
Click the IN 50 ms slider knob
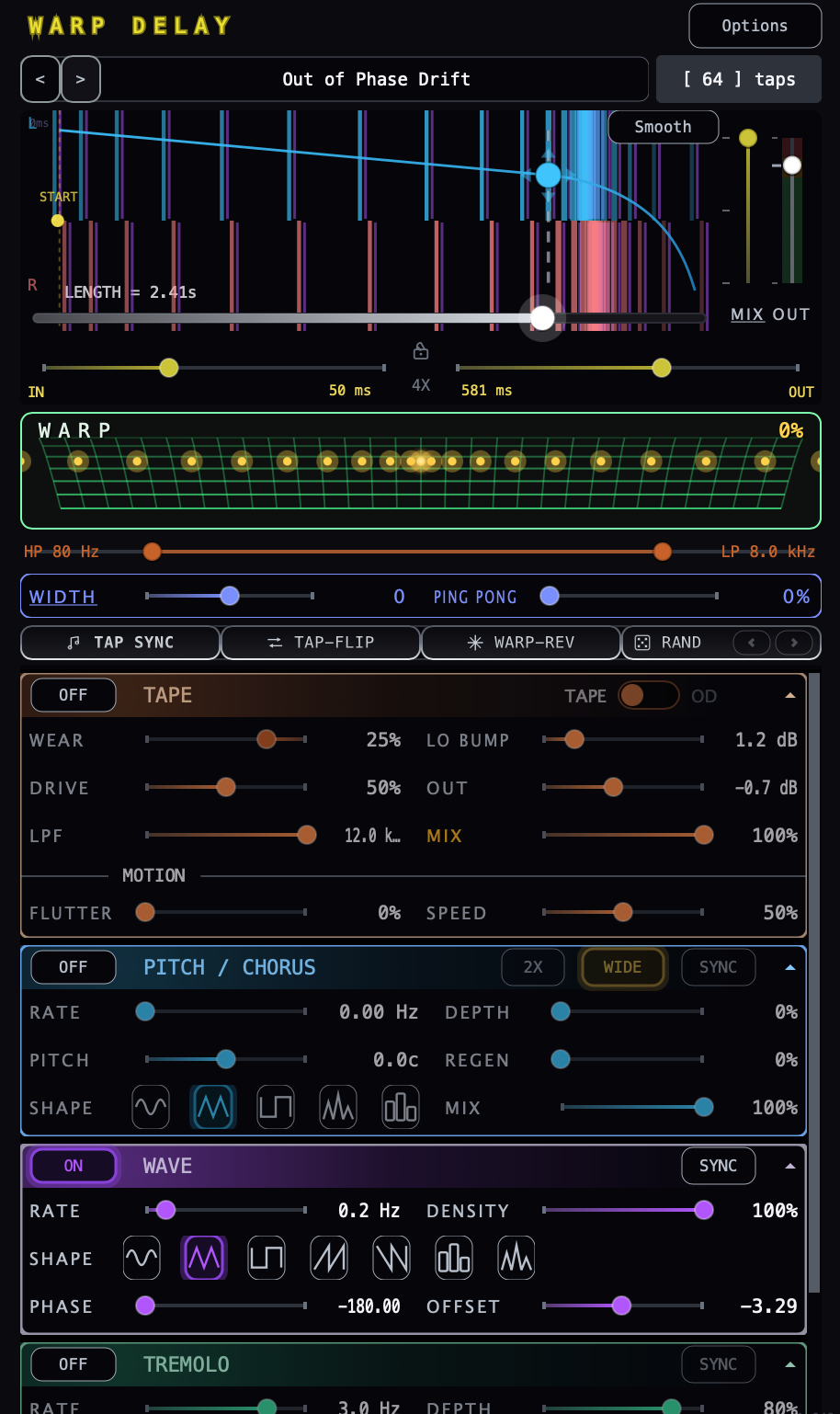click(x=169, y=368)
